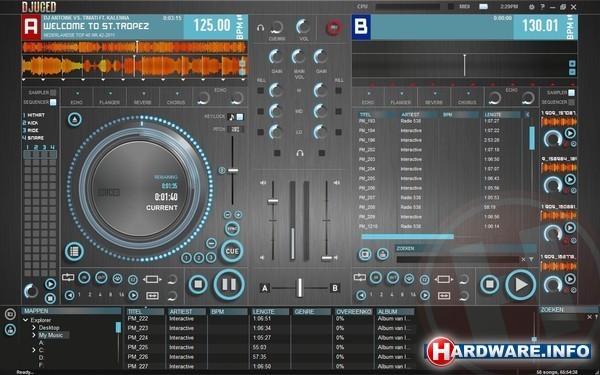This screenshot has height=375, width=600.
Task: Stop deck B playback
Action: (x=489, y=285)
